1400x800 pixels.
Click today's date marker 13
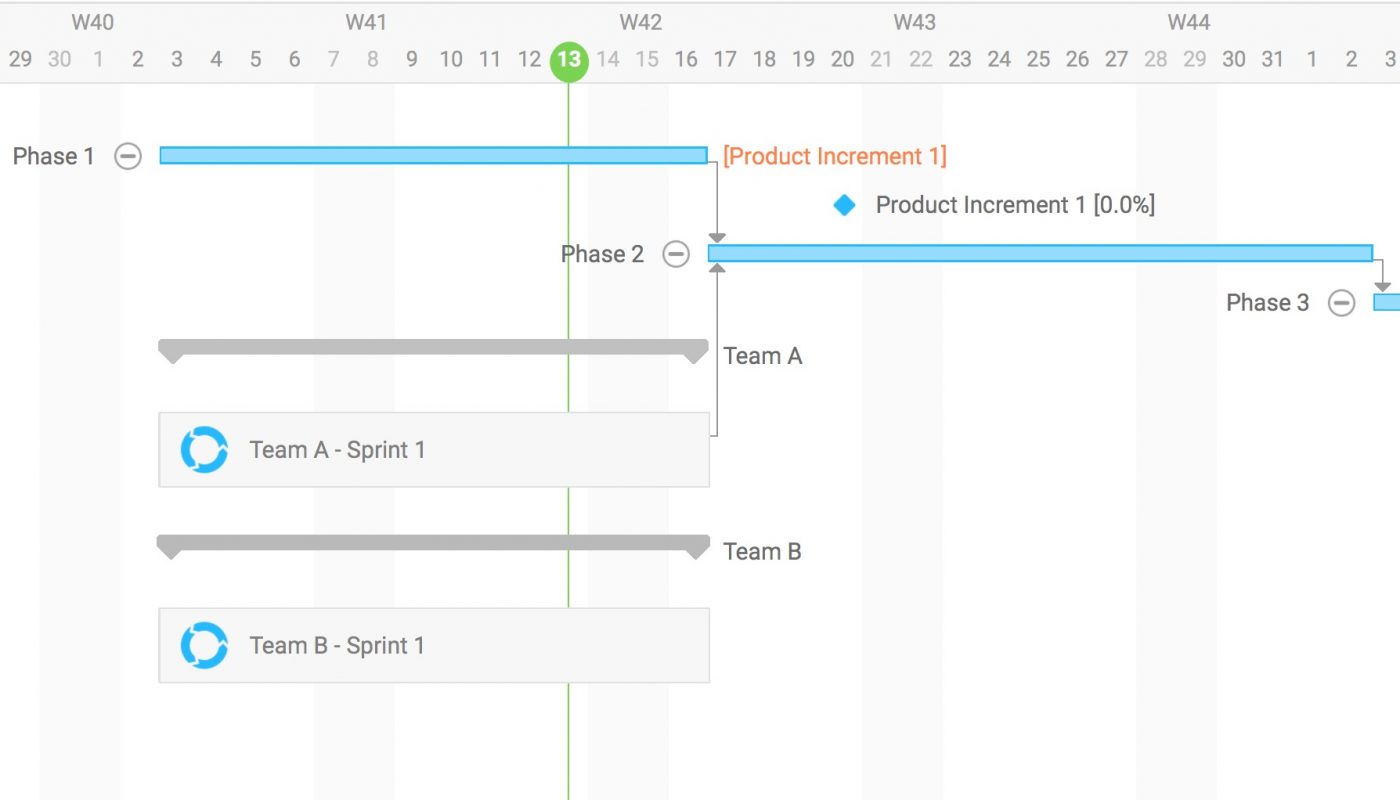coord(569,60)
